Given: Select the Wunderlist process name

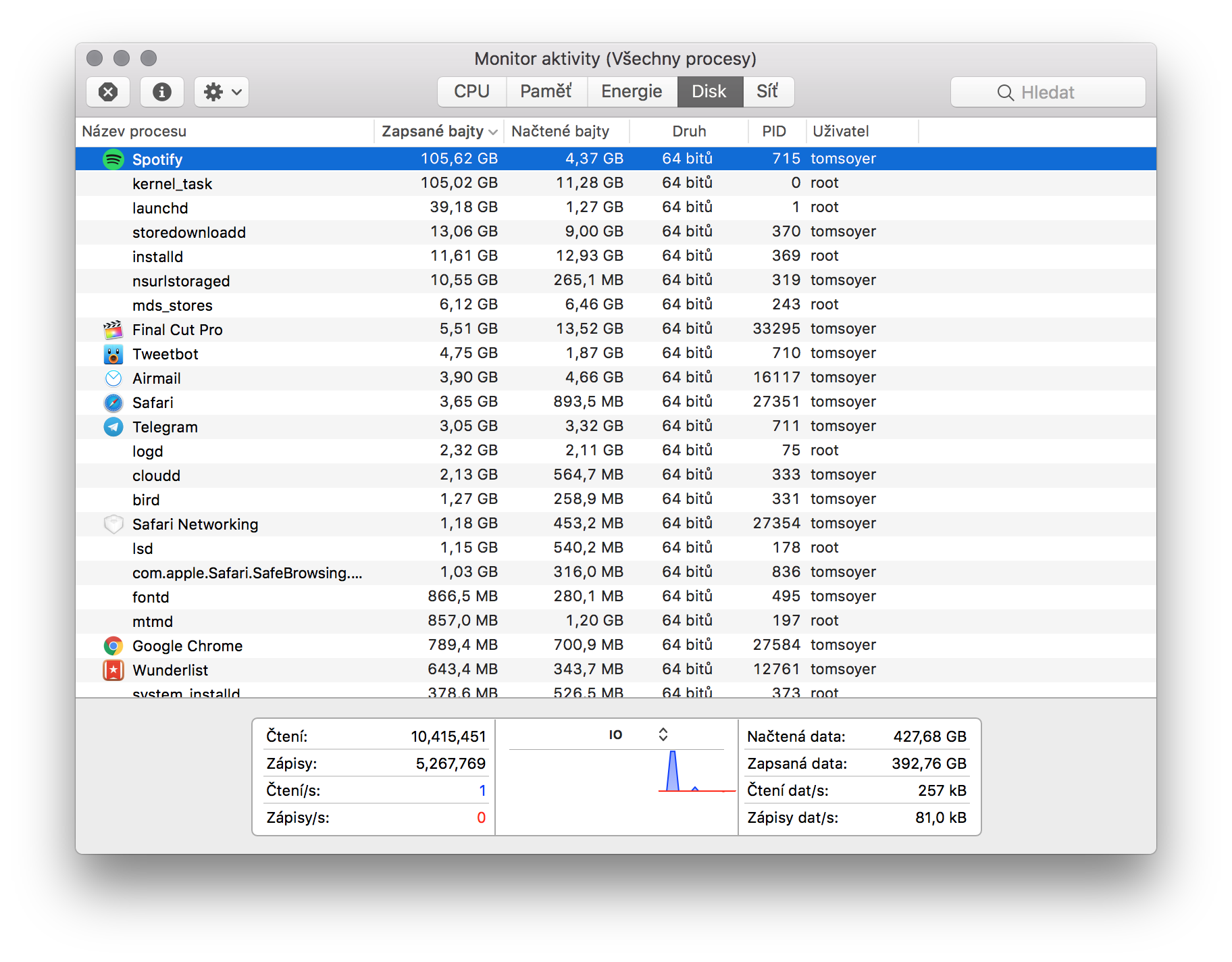Looking at the screenshot, I should click(170, 670).
